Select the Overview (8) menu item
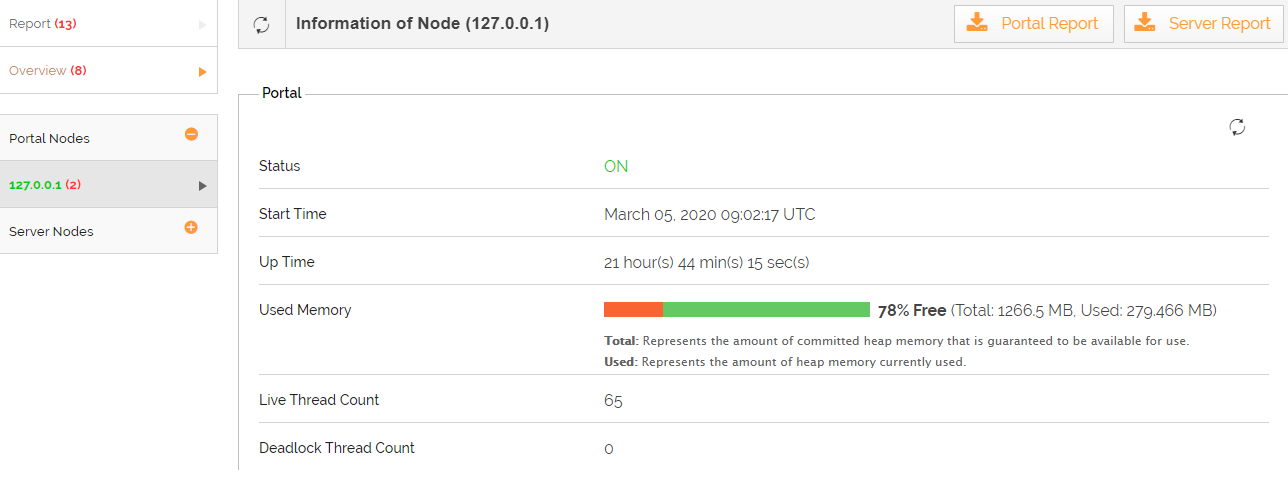 [48, 71]
